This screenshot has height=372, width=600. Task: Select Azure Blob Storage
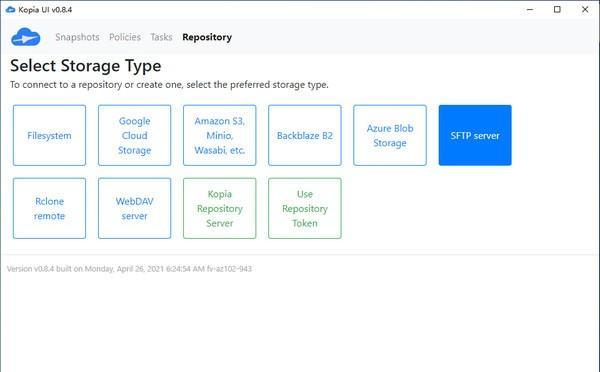(390, 135)
